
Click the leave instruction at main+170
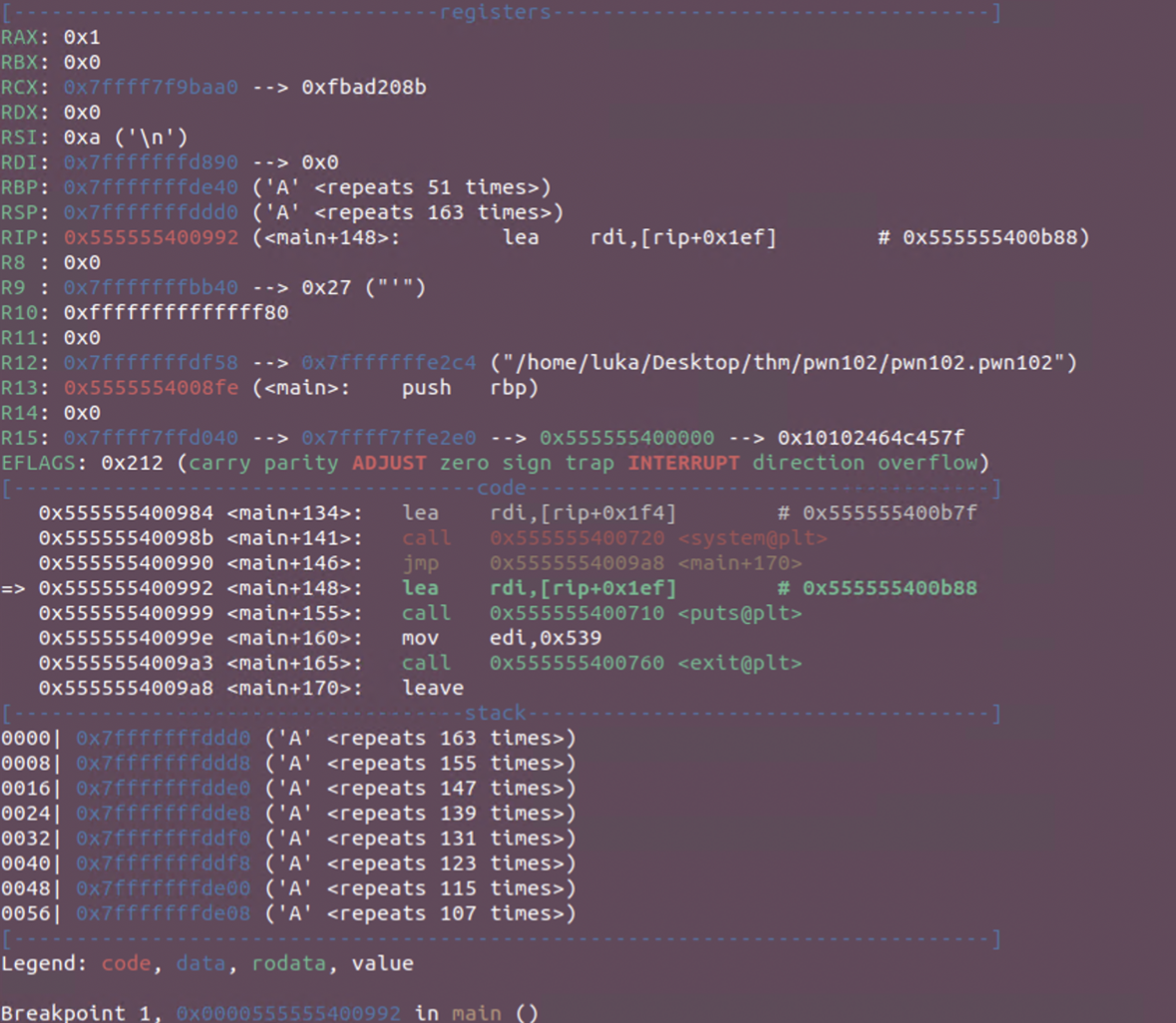click(433, 688)
